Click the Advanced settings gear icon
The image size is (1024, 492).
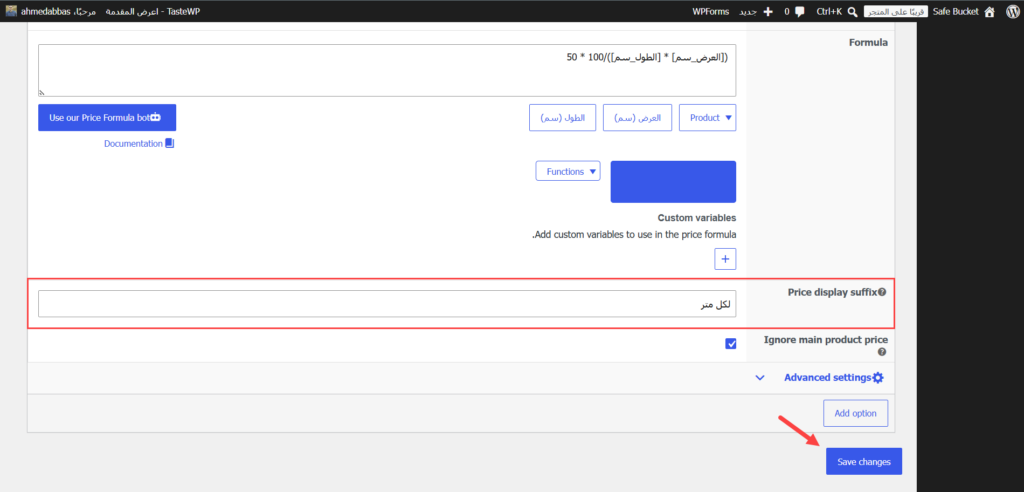click(x=878, y=378)
